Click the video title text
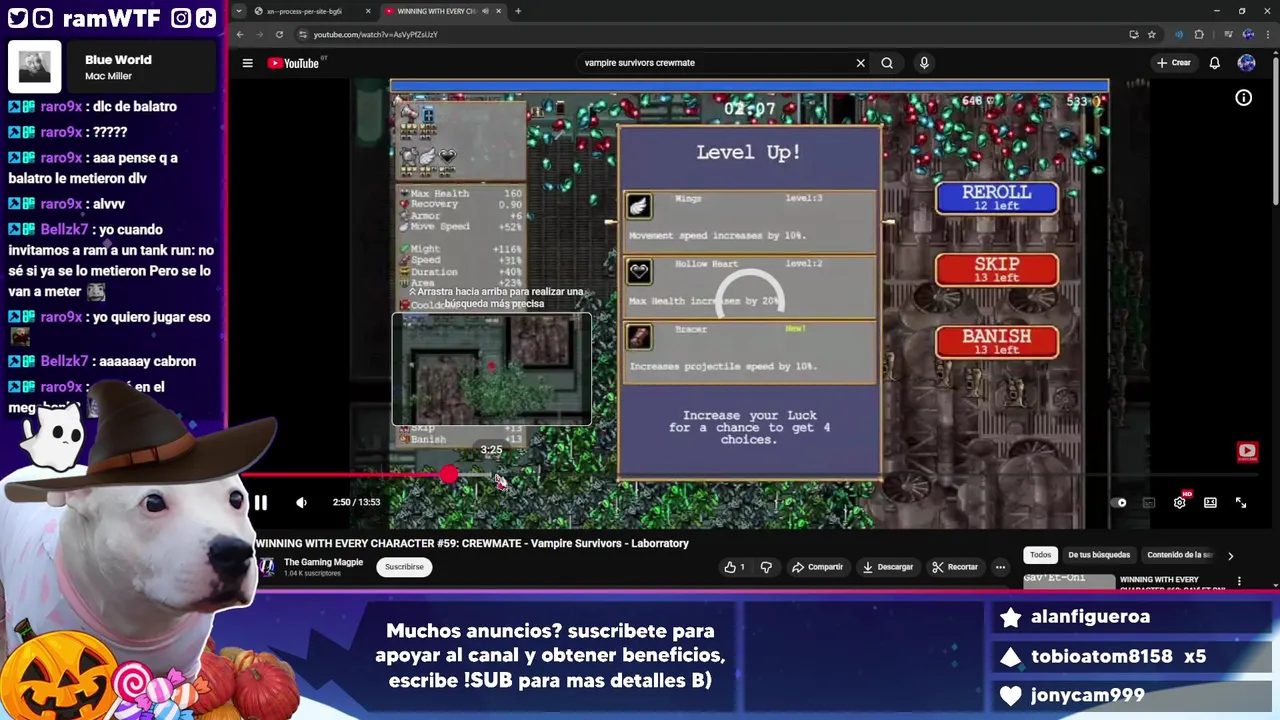 coord(472,543)
